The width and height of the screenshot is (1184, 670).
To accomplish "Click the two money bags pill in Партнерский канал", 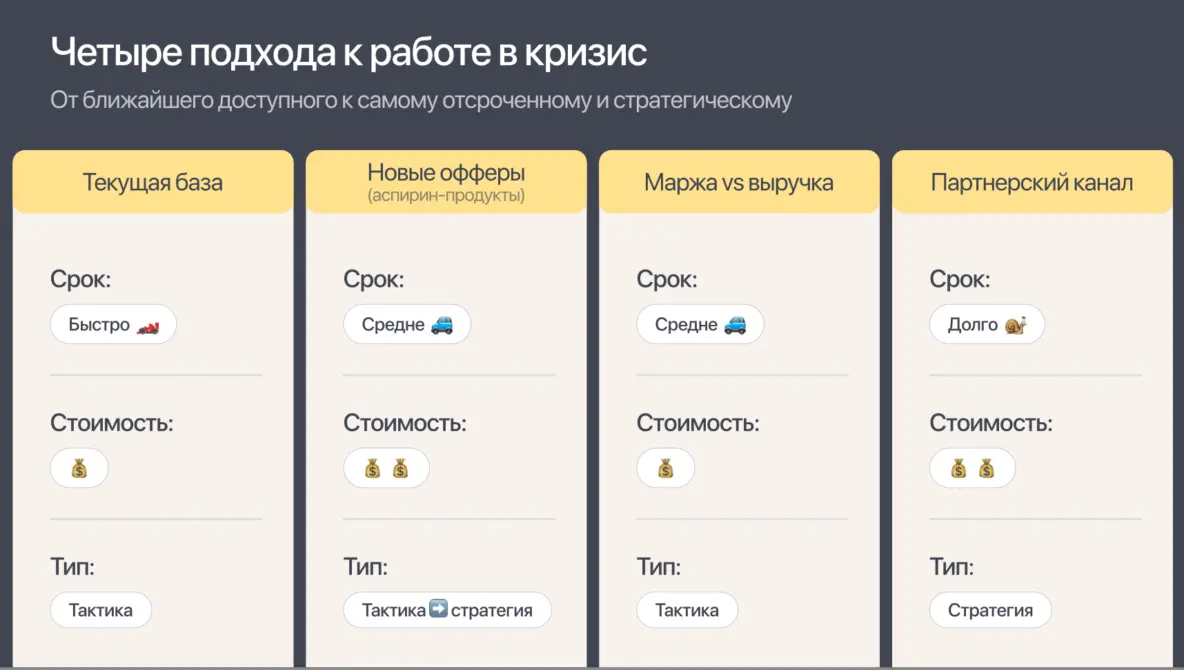I will pos(973,468).
